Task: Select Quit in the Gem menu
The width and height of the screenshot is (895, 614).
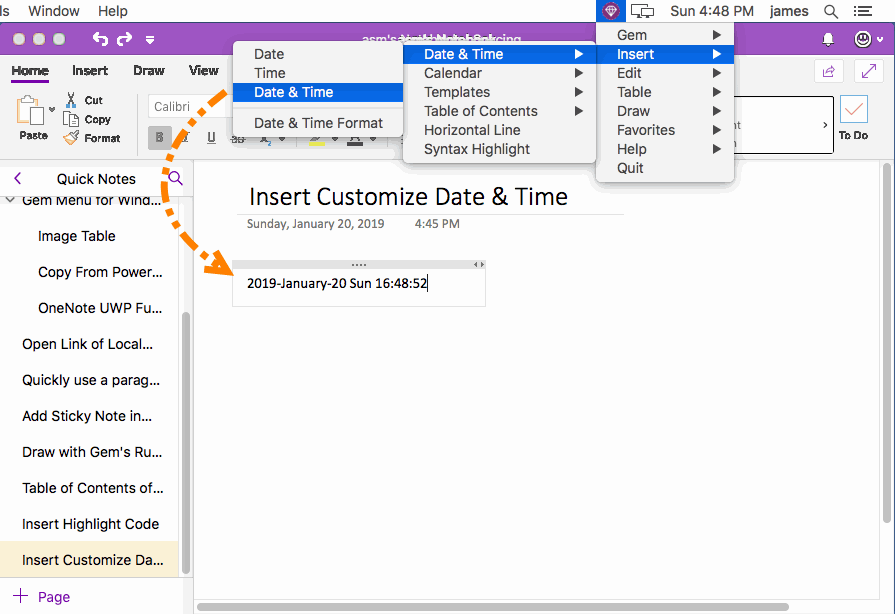Action: (x=665, y=168)
